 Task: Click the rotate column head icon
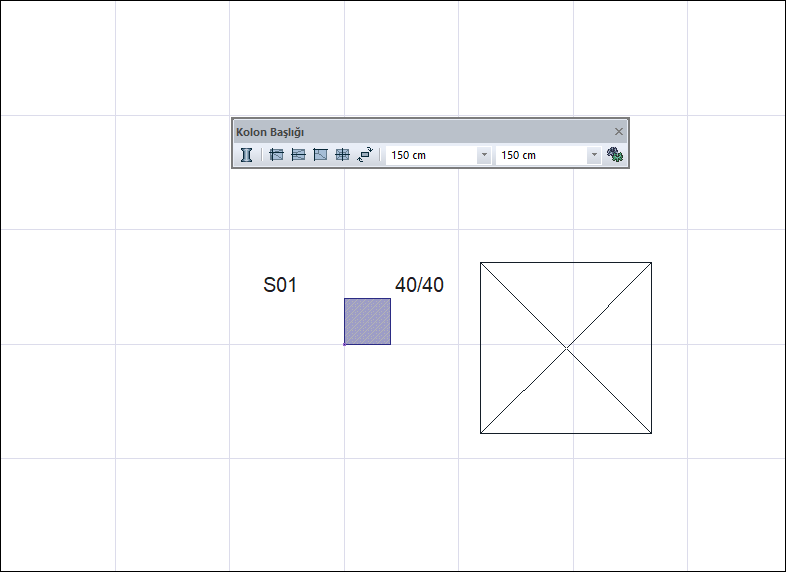[365, 155]
